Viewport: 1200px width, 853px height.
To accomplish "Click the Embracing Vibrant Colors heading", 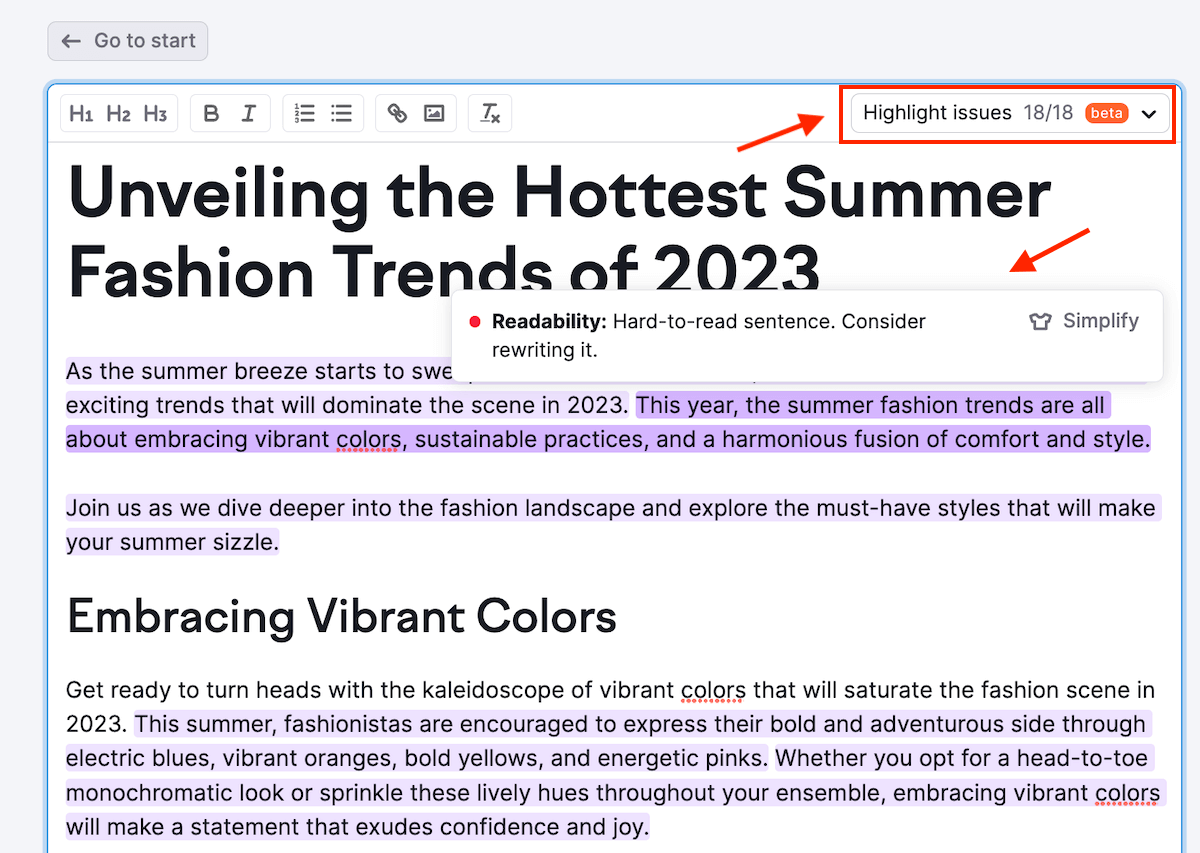I will point(341,617).
